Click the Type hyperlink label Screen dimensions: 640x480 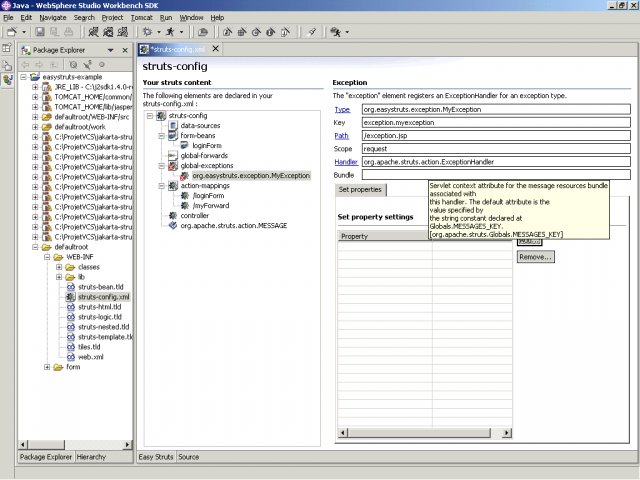click(x=342, y=109)
